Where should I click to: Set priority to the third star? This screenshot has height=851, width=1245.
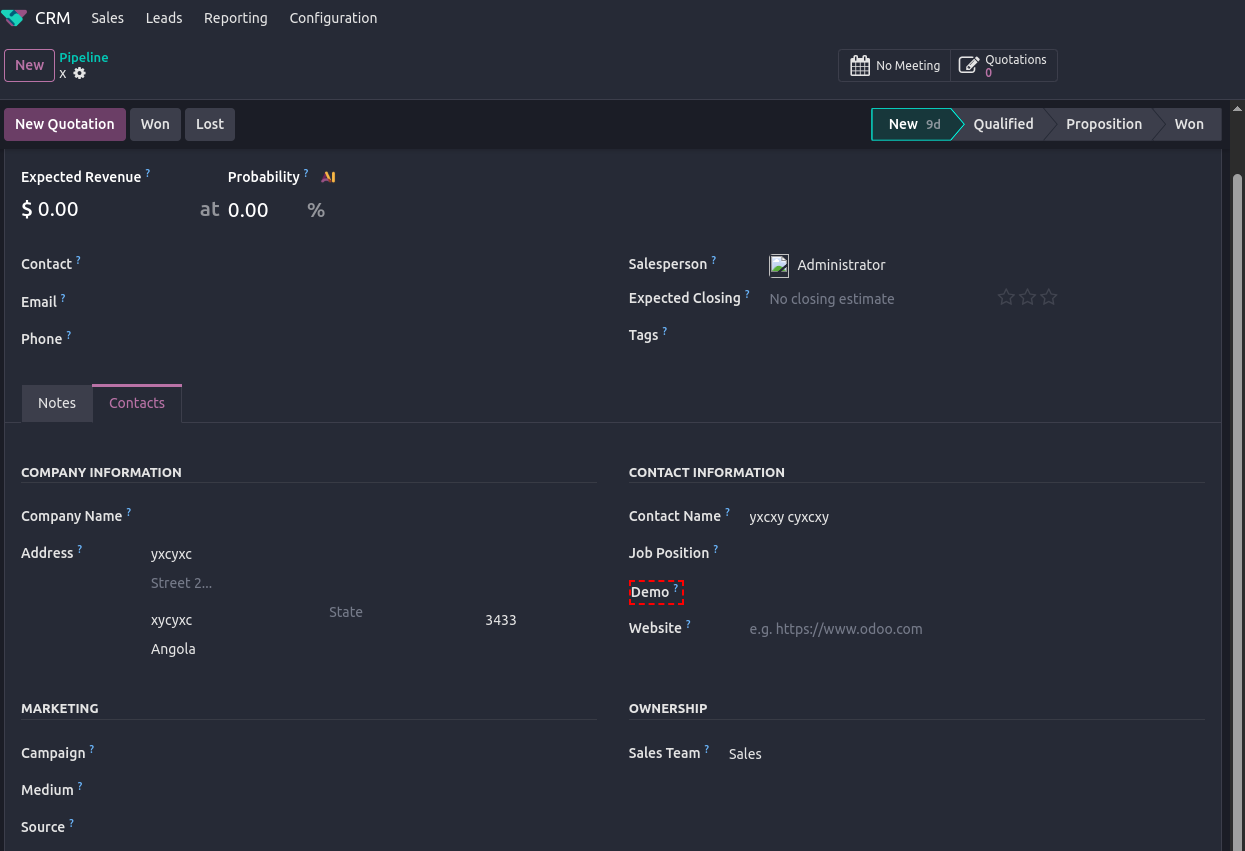click(1049, 297)
